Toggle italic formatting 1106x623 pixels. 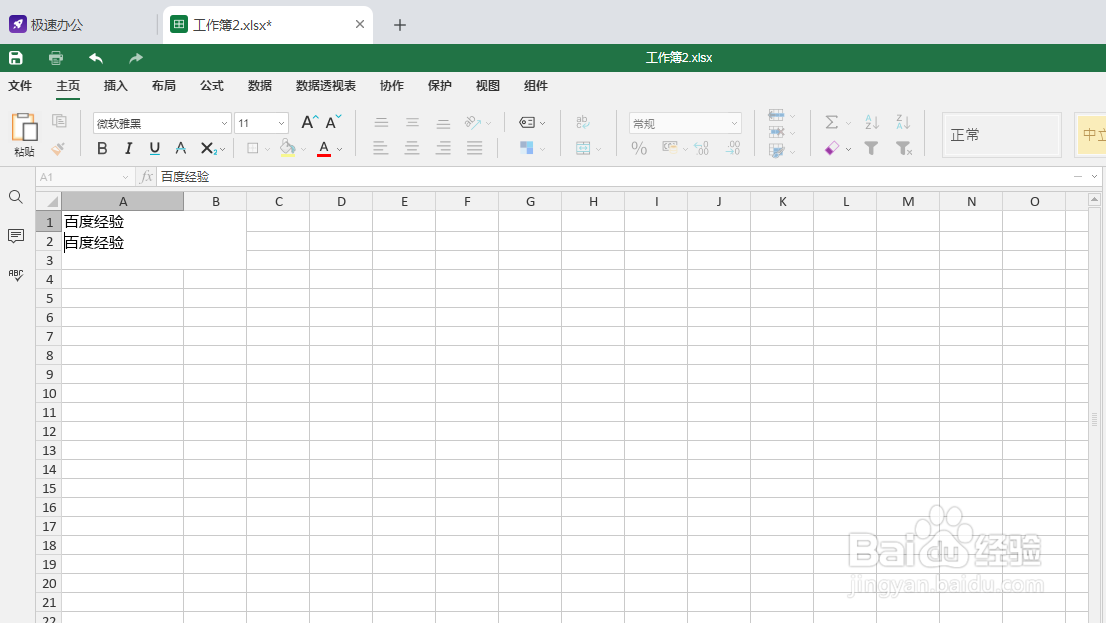tap(128, 148)
